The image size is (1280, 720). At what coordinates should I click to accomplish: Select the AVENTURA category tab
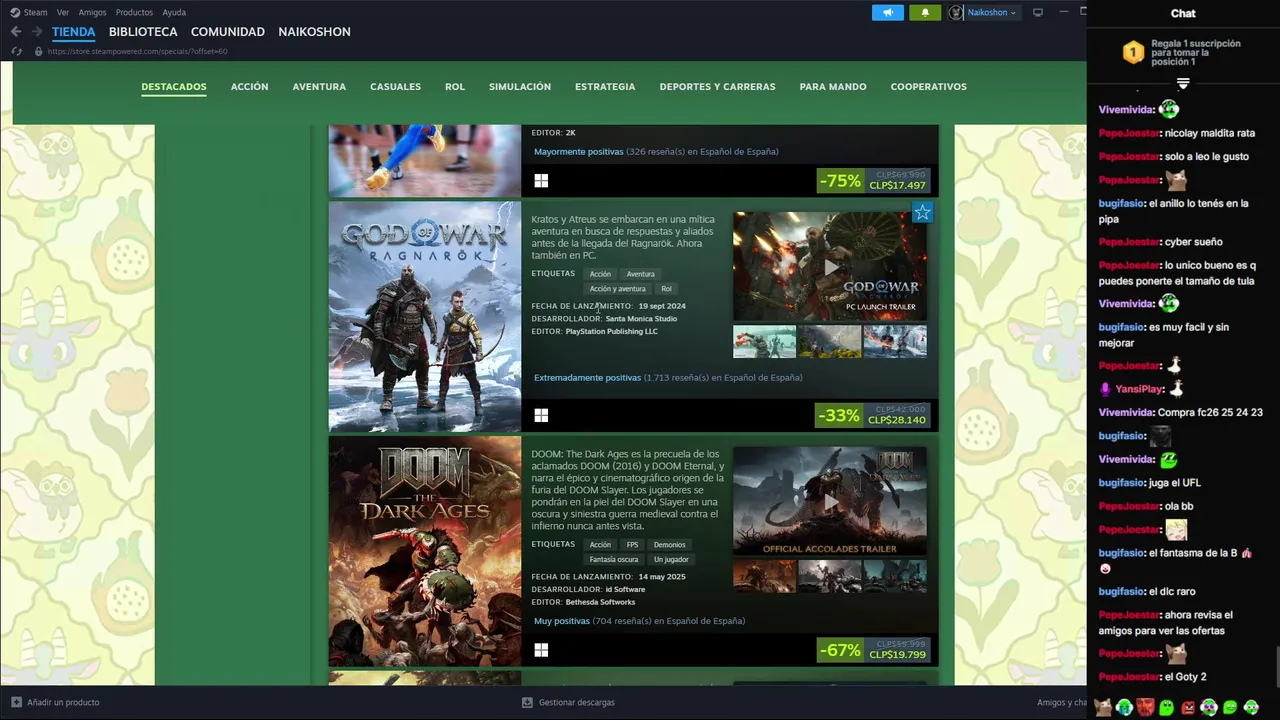tap(319, 87)
